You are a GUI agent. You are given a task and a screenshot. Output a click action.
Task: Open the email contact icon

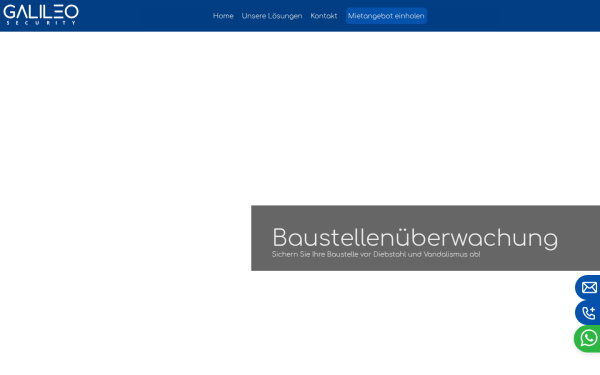coord(588,287)
